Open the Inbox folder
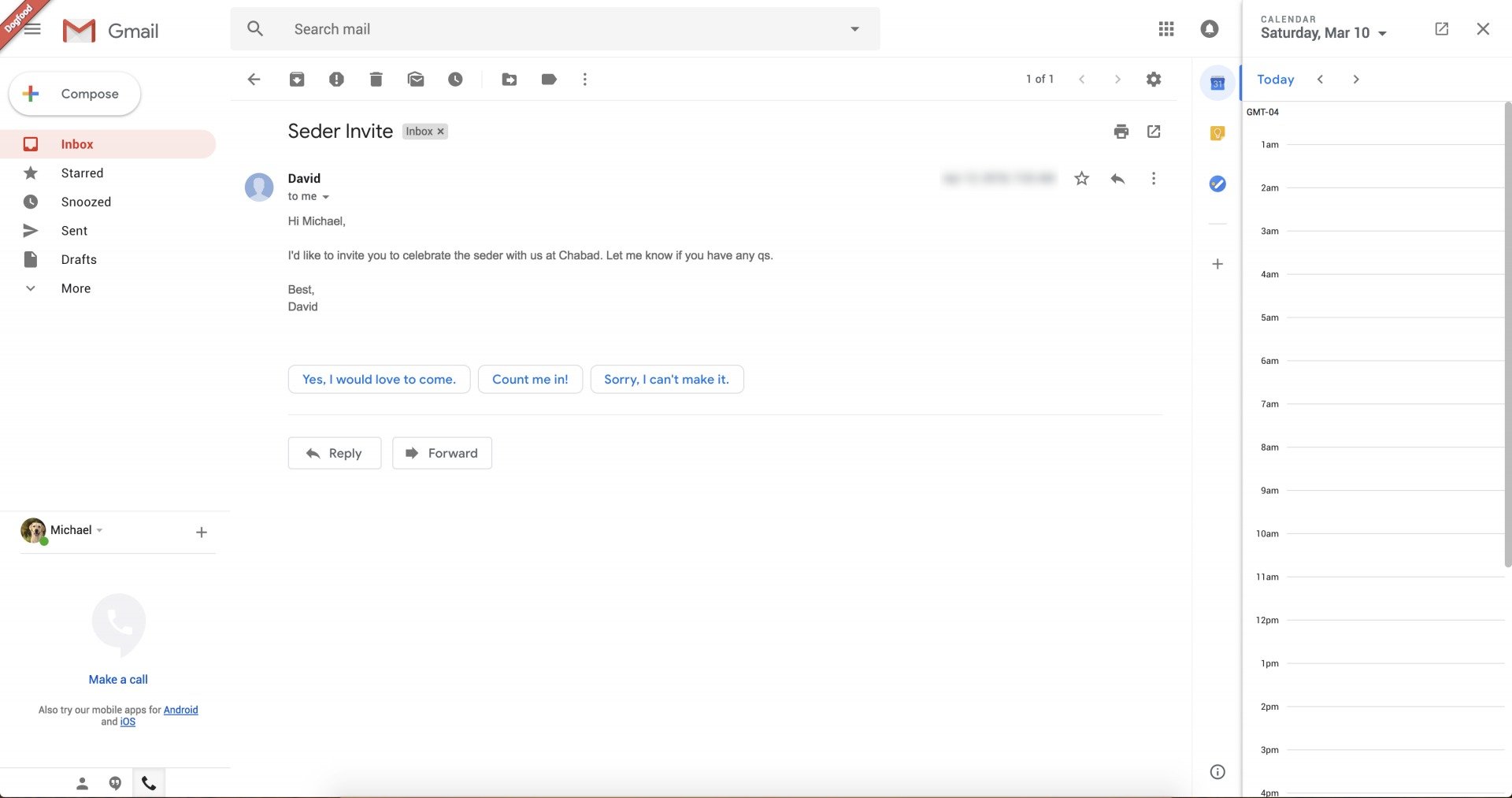1512x798 pixels. tap(108, 144)
